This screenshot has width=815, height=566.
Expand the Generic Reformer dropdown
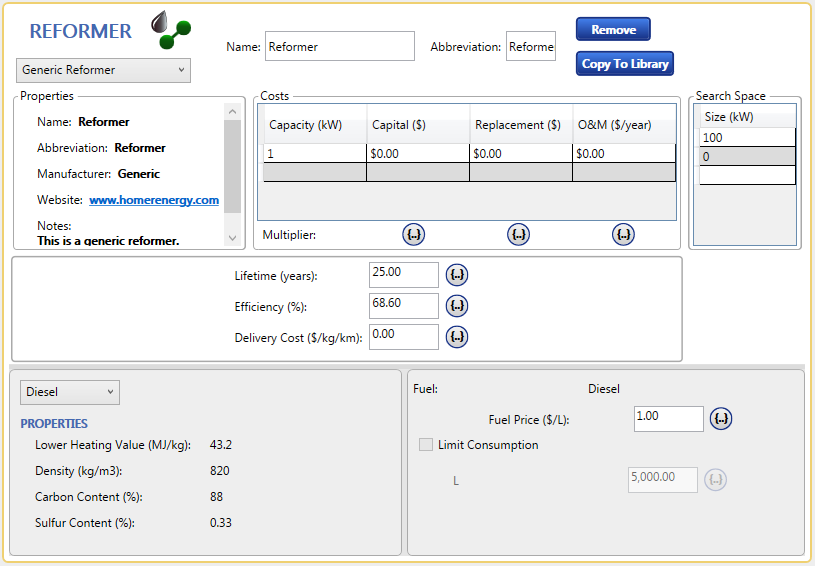(x=103, y=70)
